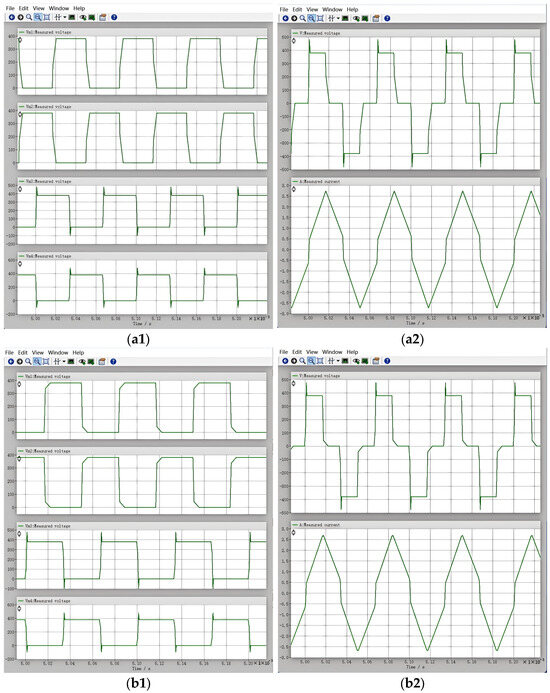Click the A: Measured current plot in scope (a2)
550x693 pixels.
(x=416, y=249)
